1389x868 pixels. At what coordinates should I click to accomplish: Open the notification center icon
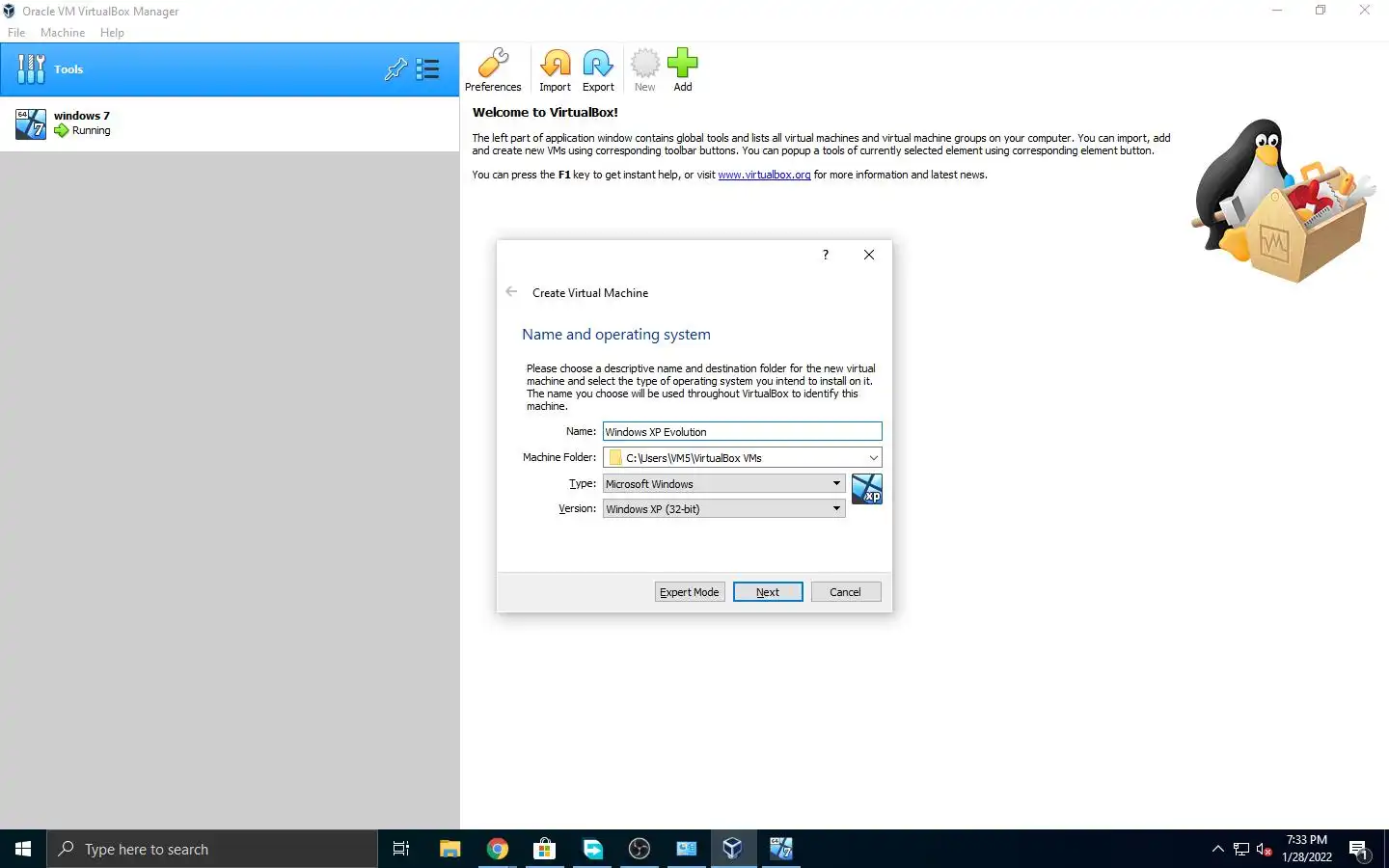pos(1360,850)
